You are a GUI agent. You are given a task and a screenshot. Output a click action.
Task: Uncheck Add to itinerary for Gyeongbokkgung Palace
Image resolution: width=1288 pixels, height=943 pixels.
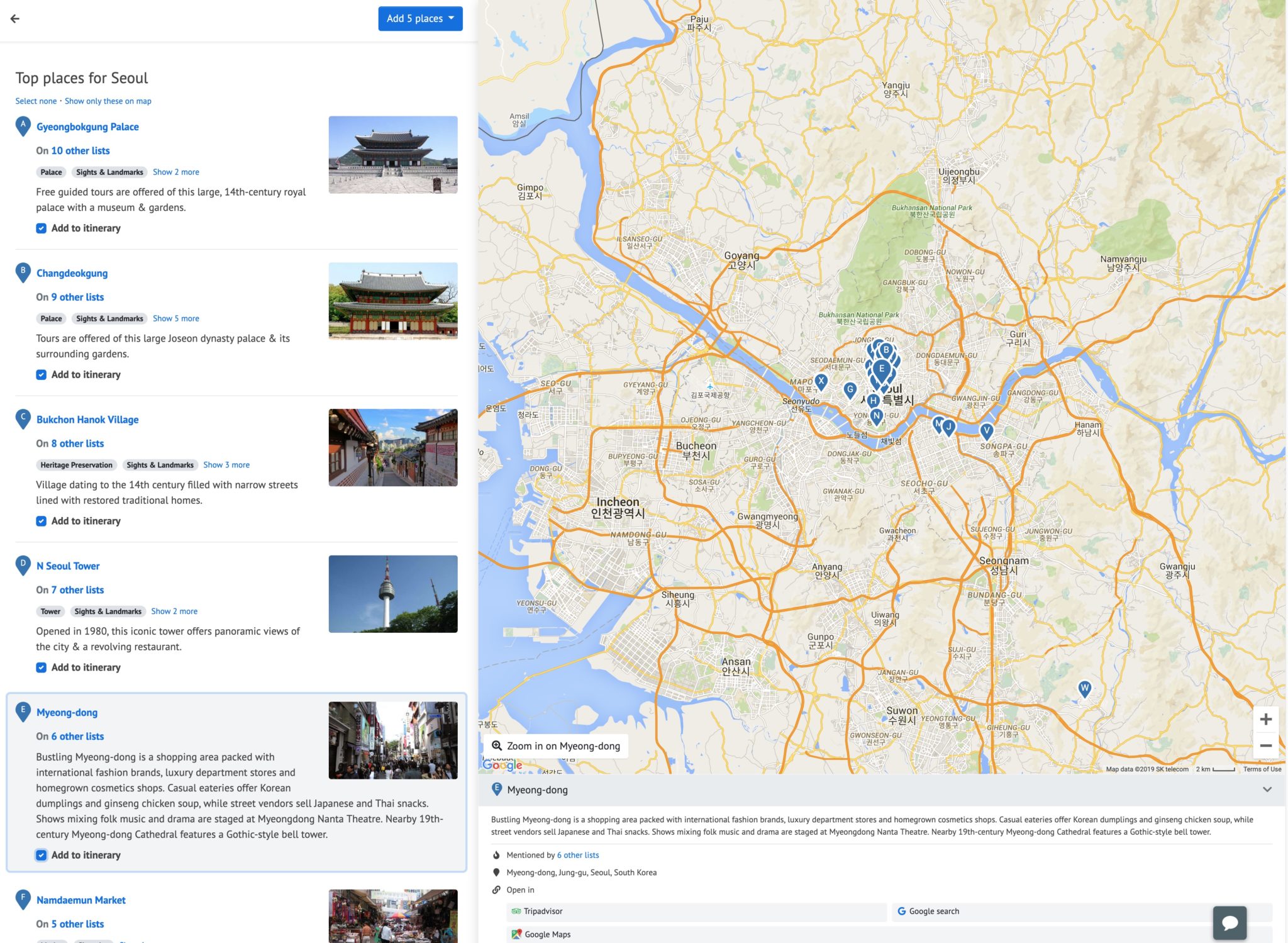(x=42, y=228)
